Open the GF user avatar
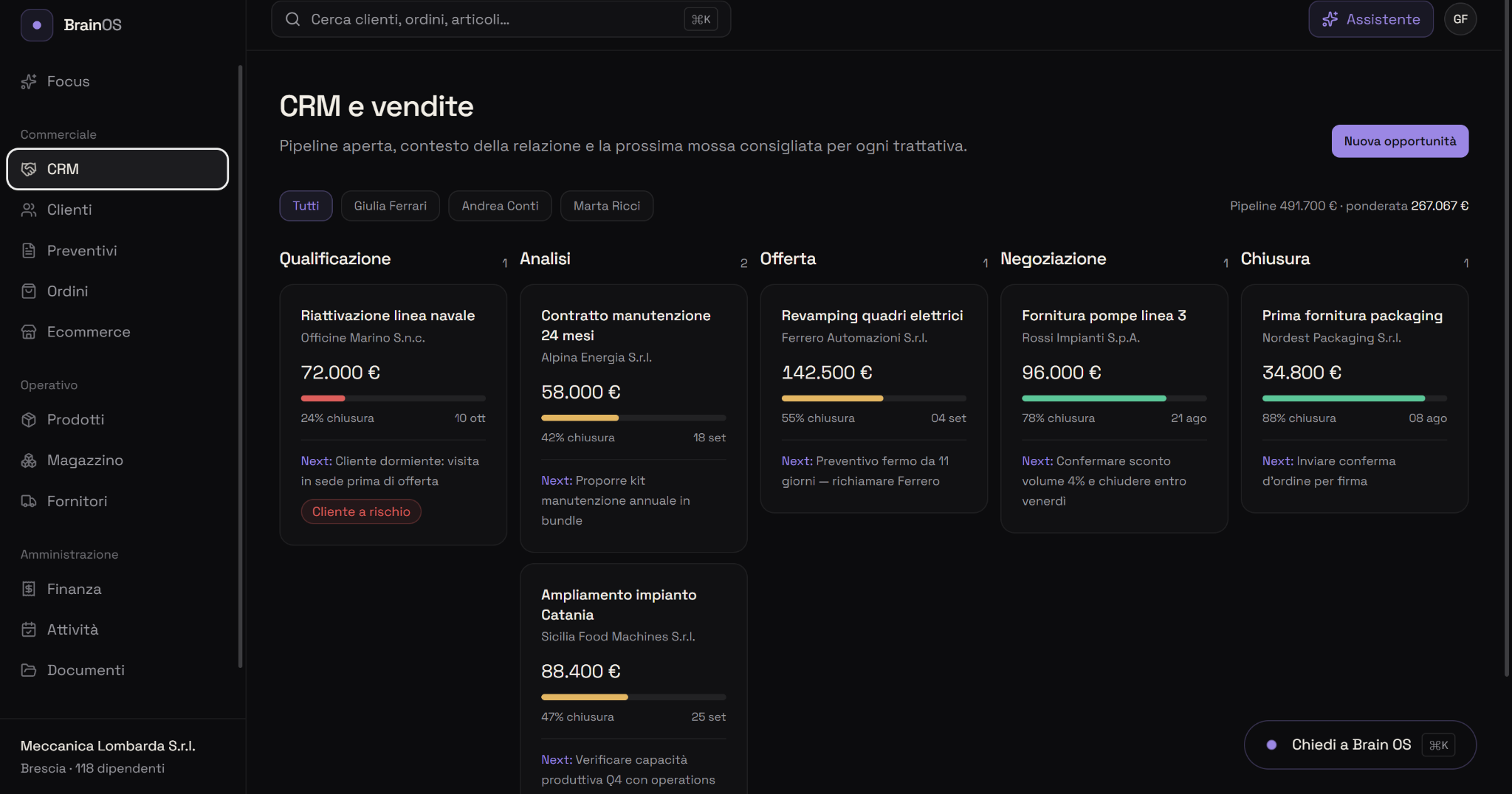 point(1460,19)
